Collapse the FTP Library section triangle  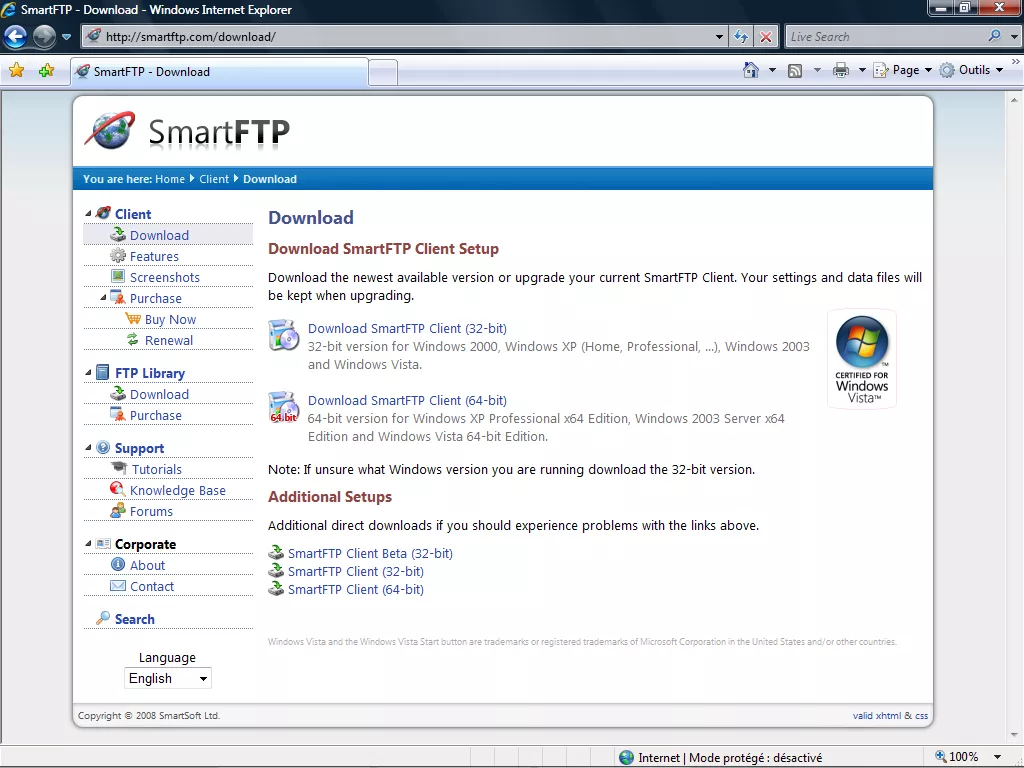pyautogui.click(x=88, y=372)
